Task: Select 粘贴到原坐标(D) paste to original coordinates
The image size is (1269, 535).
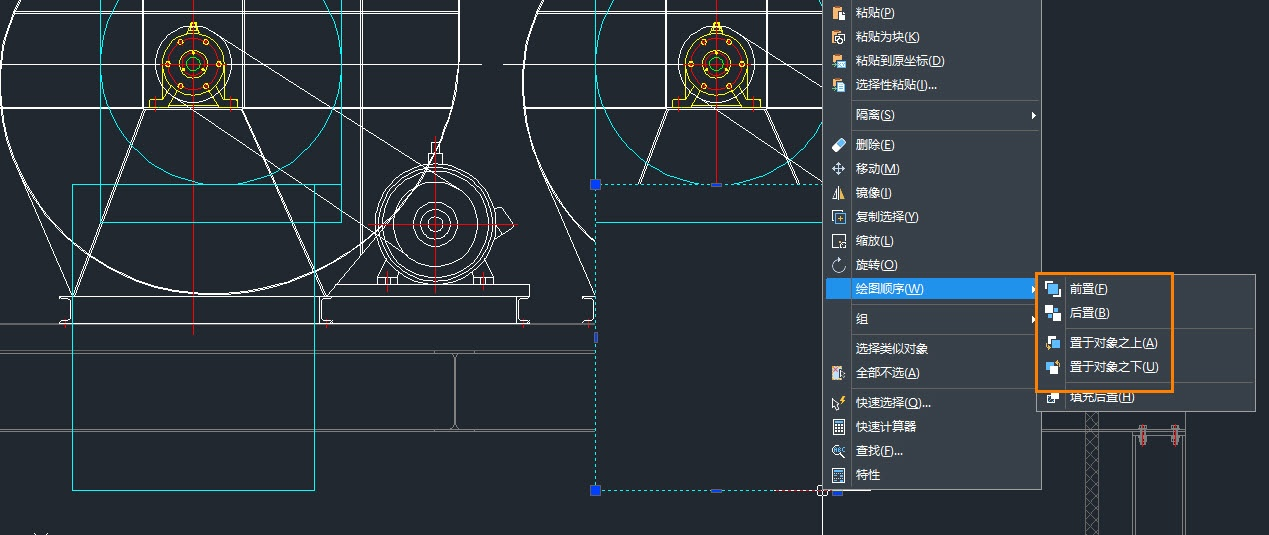Action: [x=931, y=61]
